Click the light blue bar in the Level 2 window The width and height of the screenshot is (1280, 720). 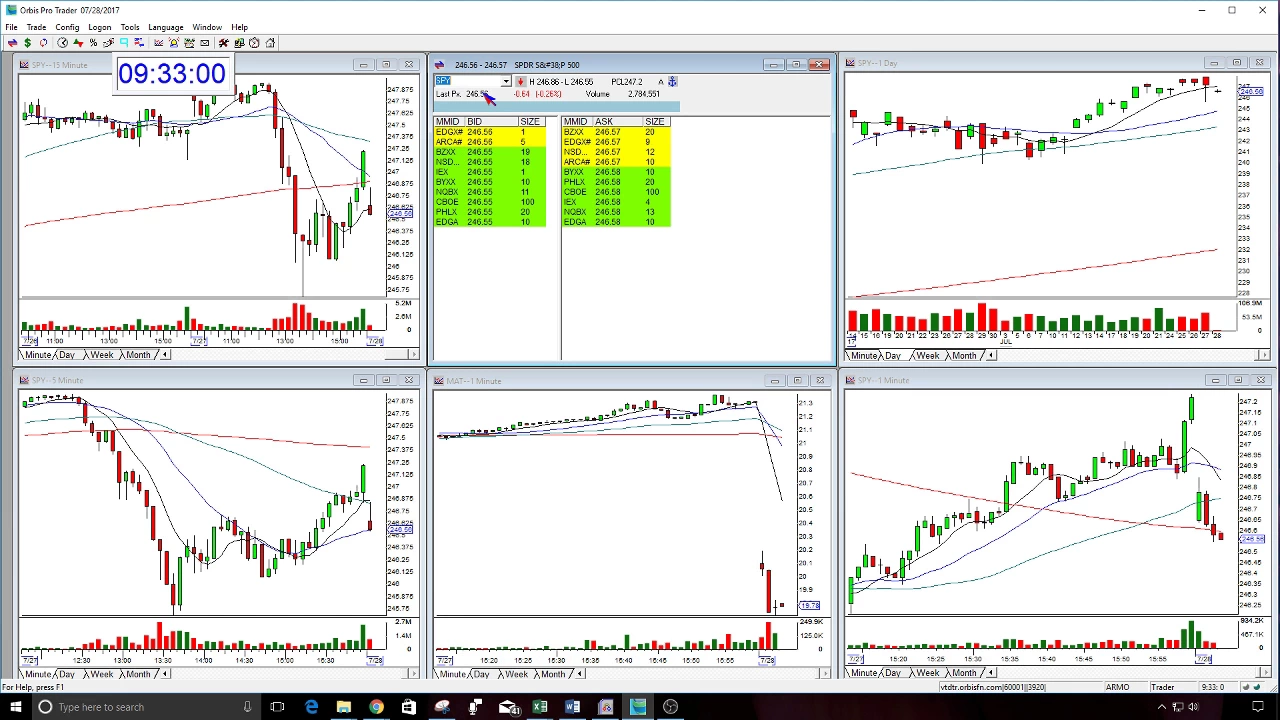tap(556, 106)
